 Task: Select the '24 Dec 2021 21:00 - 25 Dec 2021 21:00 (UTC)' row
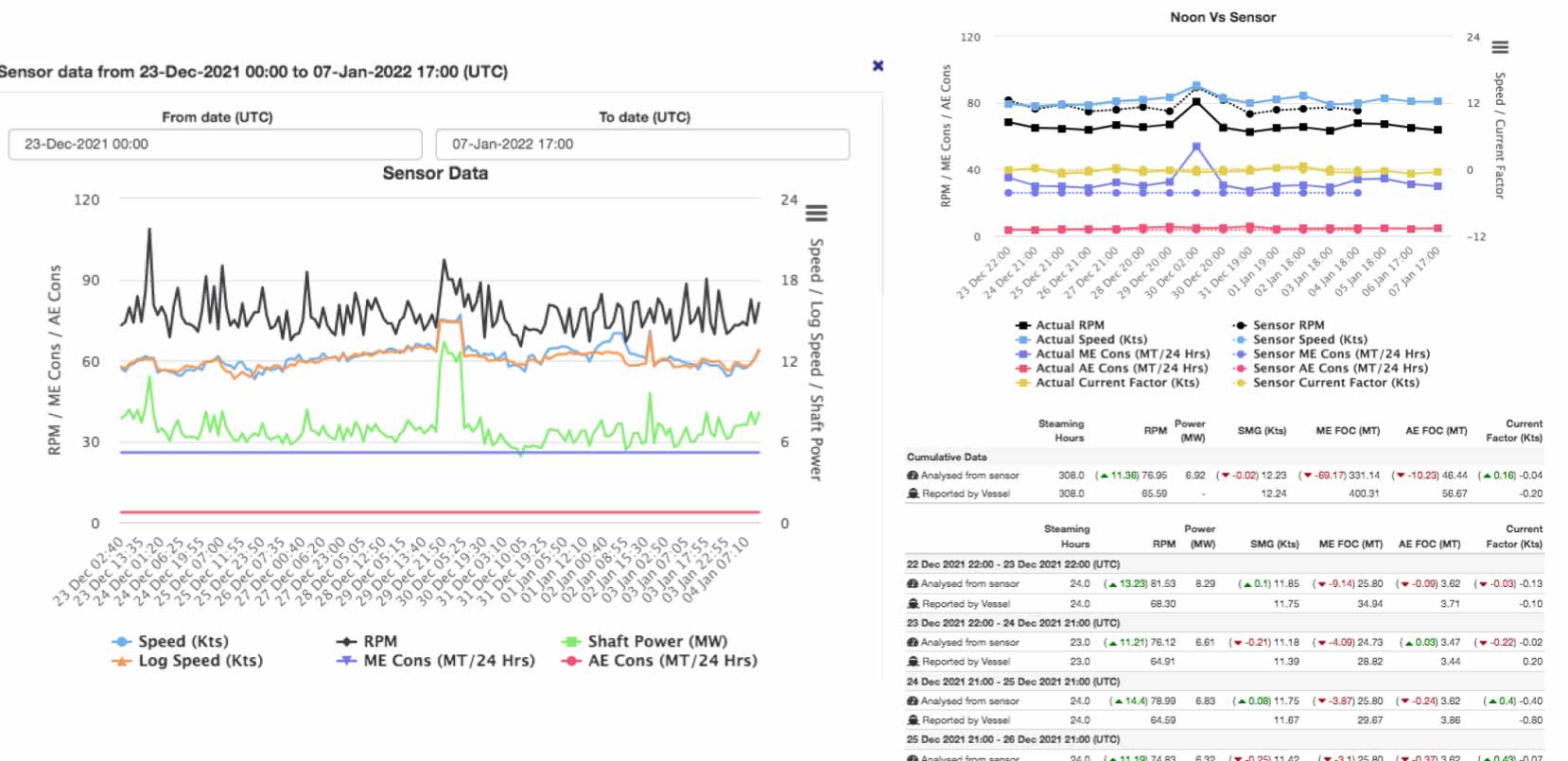pos(1224,682)
